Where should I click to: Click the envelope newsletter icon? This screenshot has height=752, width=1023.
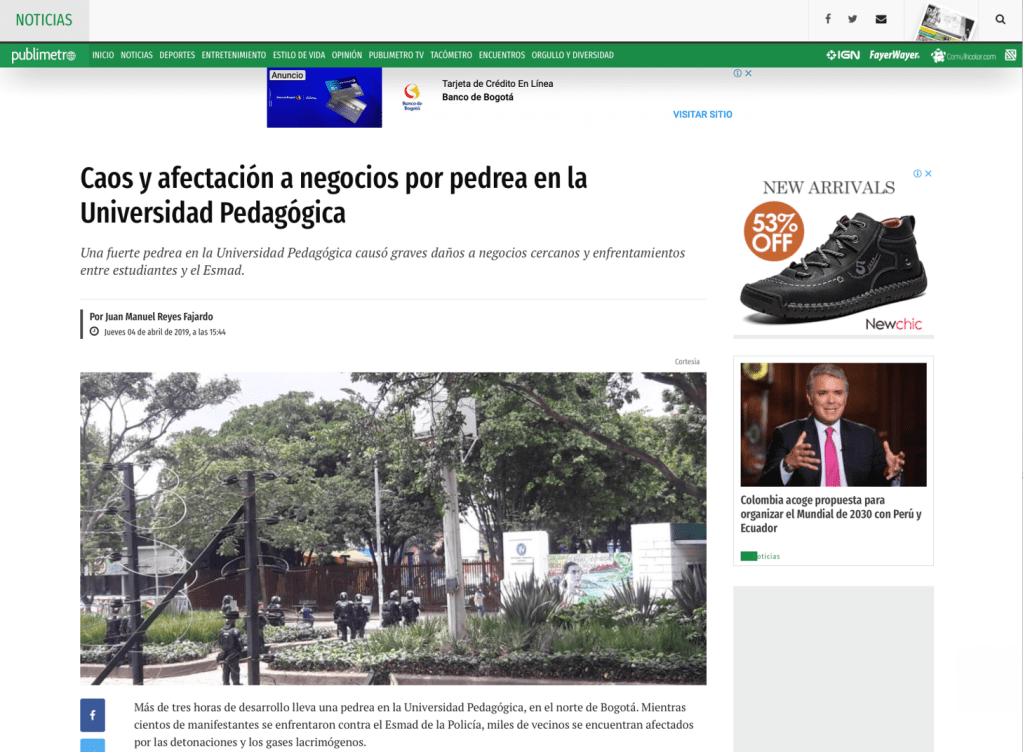[881, 19]
